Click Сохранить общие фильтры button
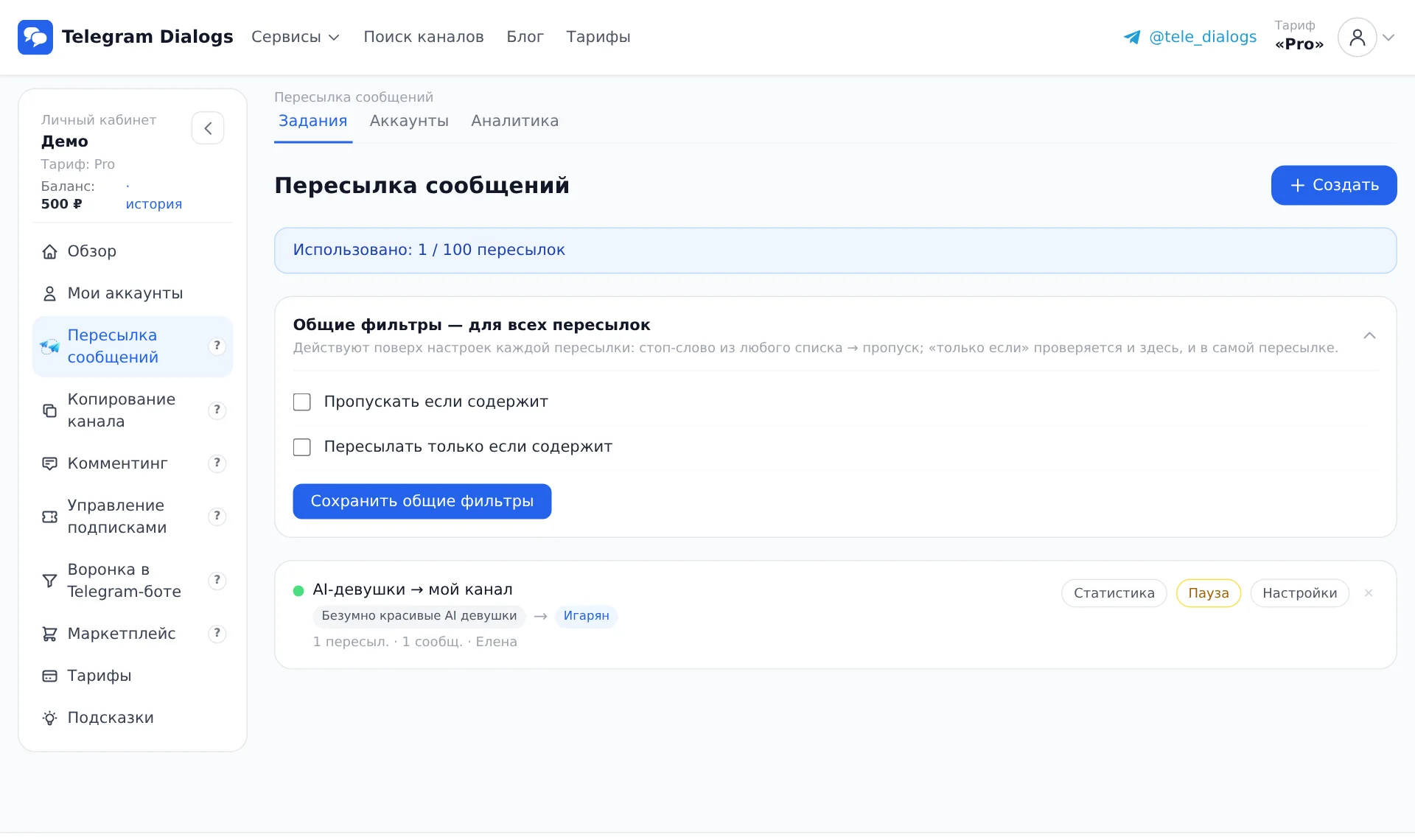 coord(422,502)
